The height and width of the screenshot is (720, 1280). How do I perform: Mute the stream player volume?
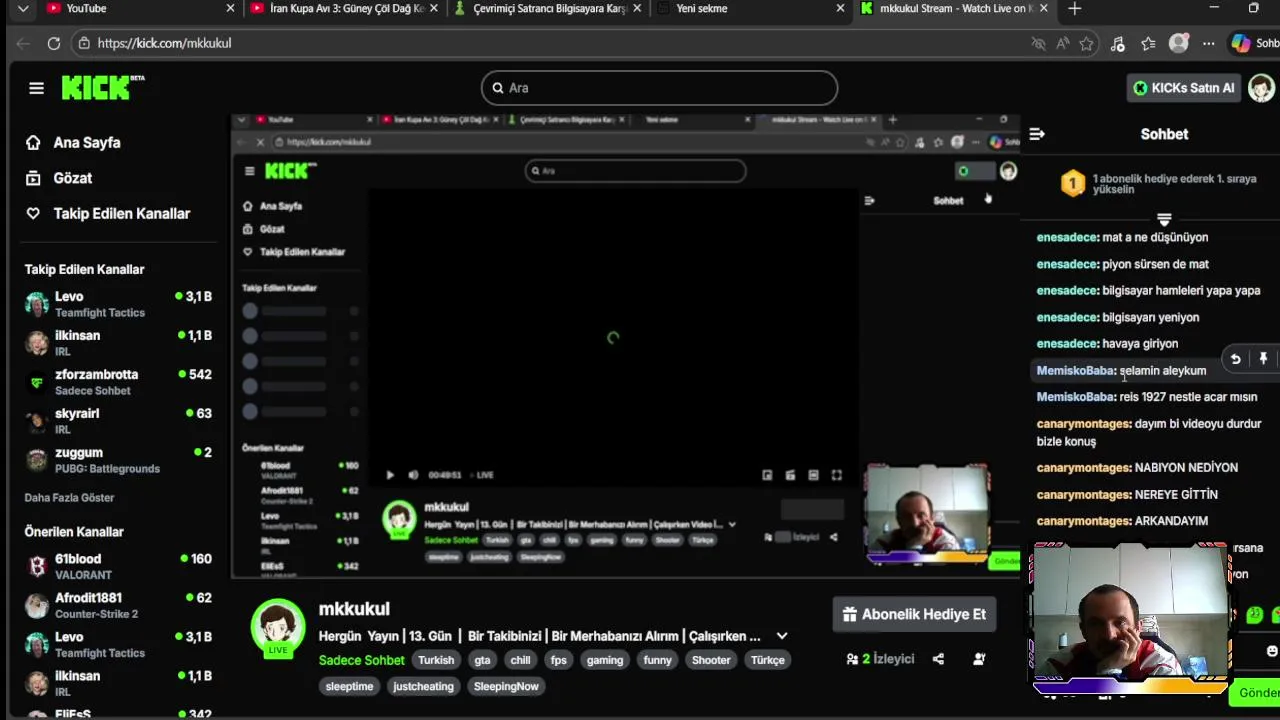click(x=413, y=476)
